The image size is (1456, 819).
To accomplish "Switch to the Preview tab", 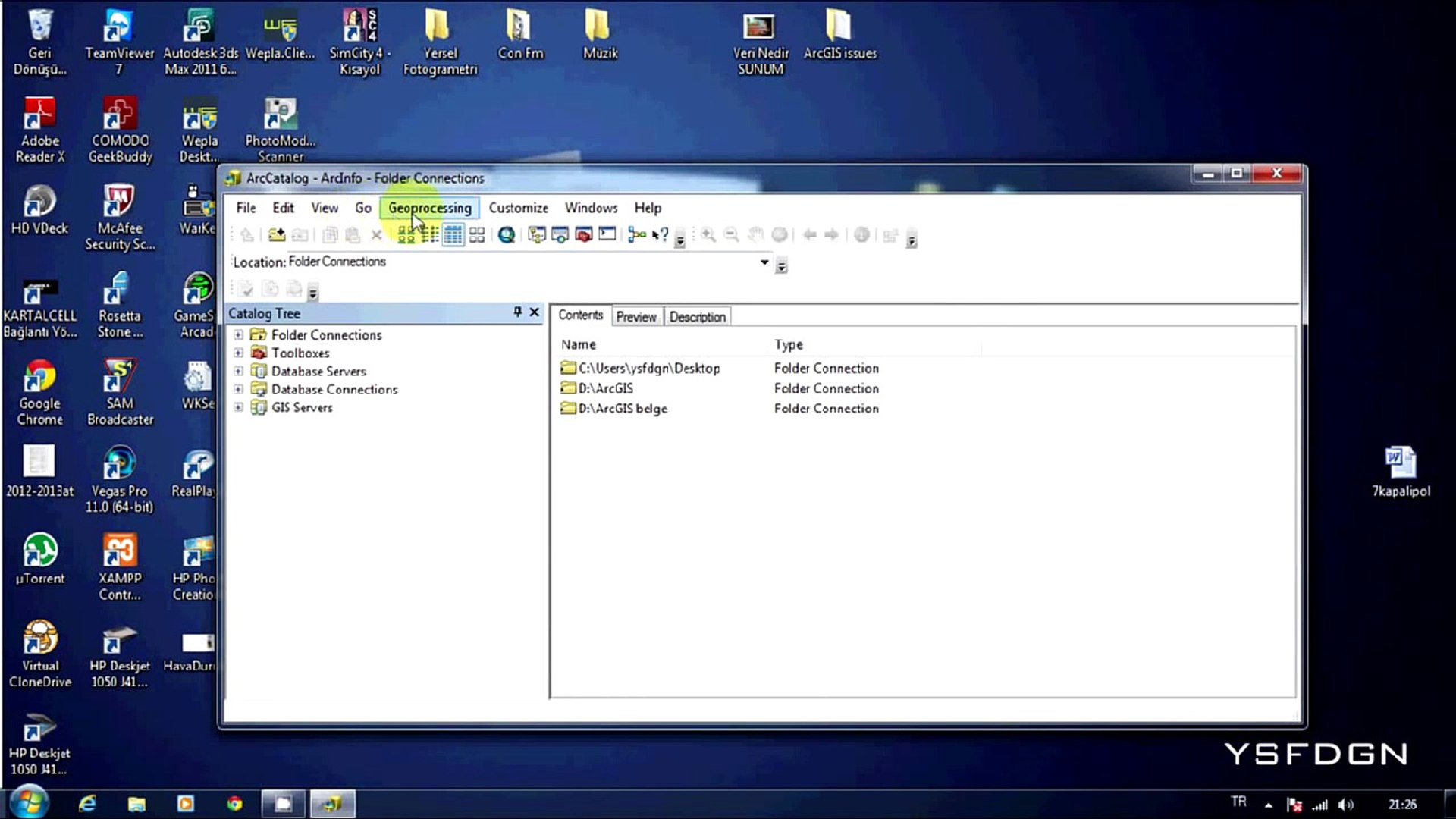I will point(635,317).
